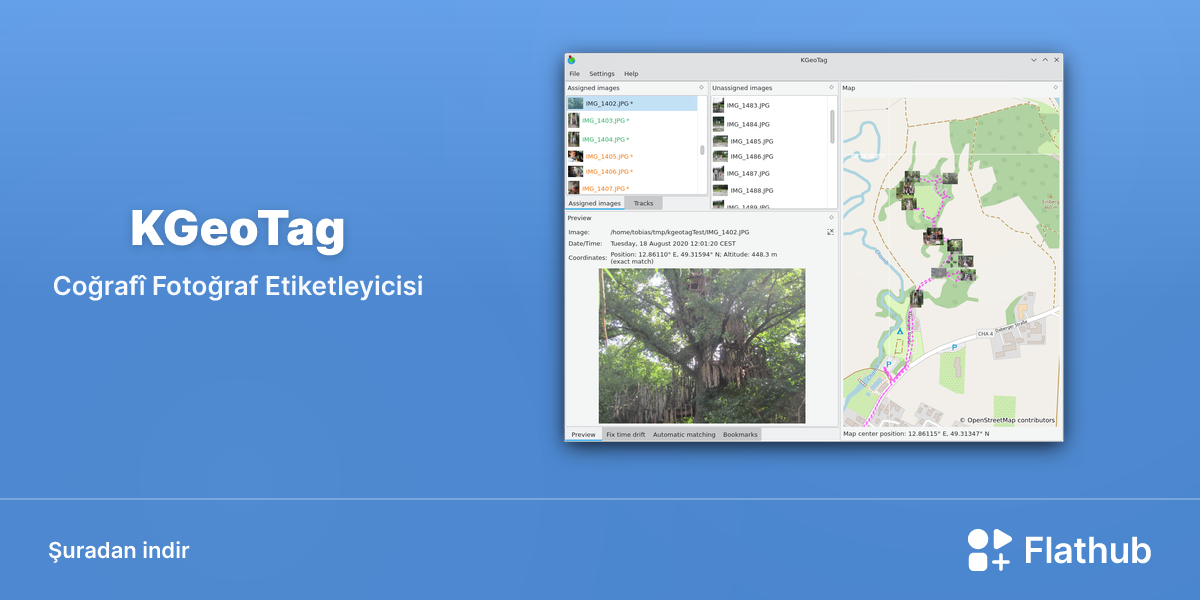The height and width of the screenshot is (600, 1200).
Task: Click the KGeoTag application icon in title bar
Action: [571, 60]
